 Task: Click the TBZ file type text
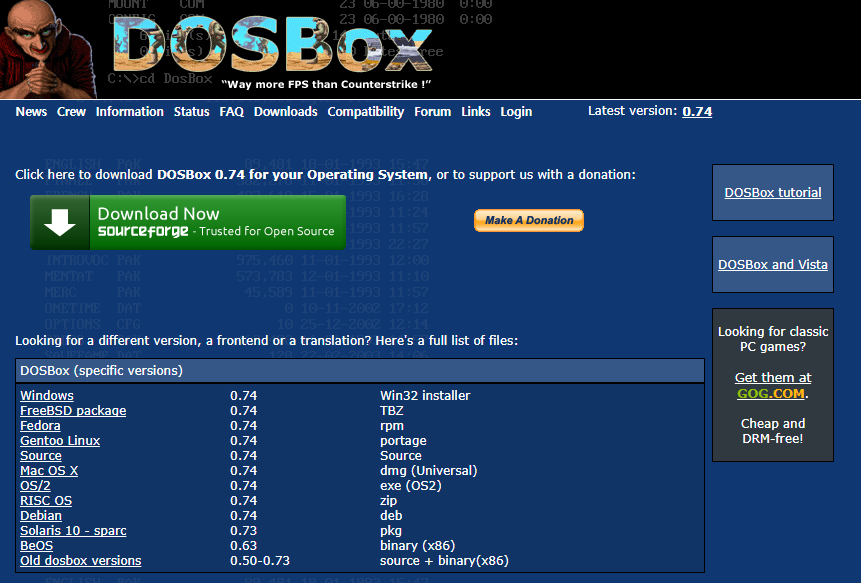[392, 411]
